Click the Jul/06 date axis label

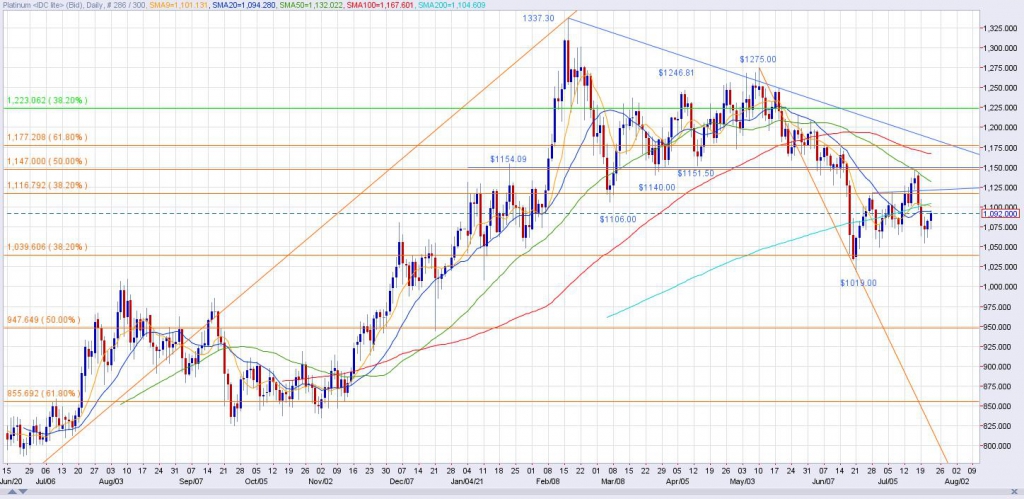[44, 480]
